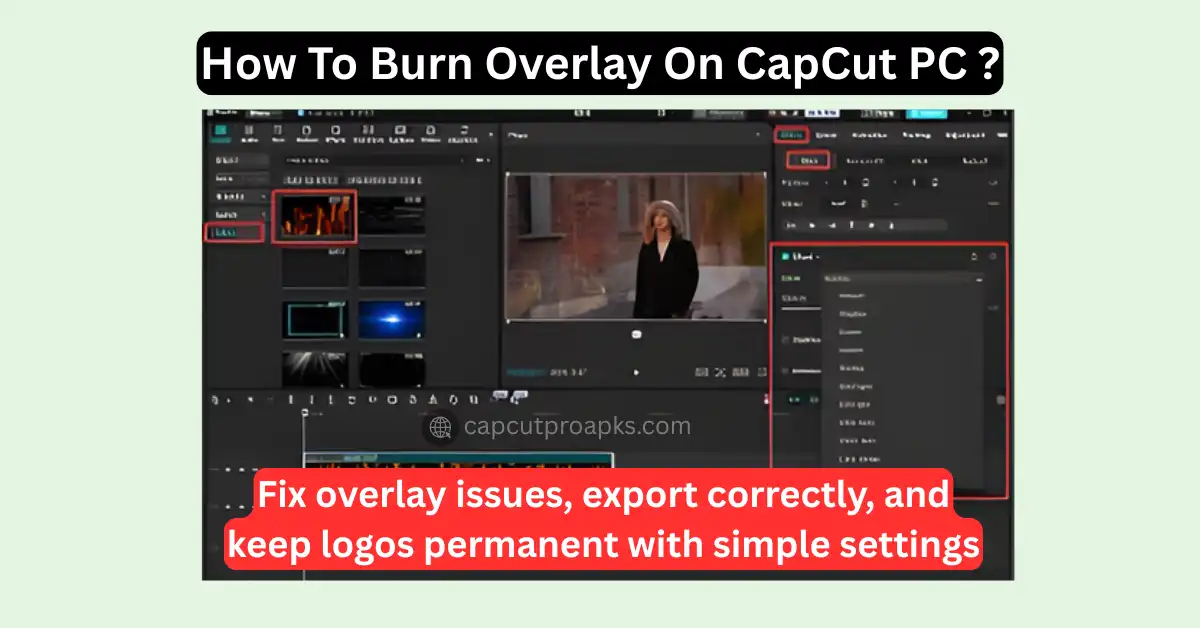
Task: Click the Blend reset icon beside keyframe diamond
Action: click(975, 257)
